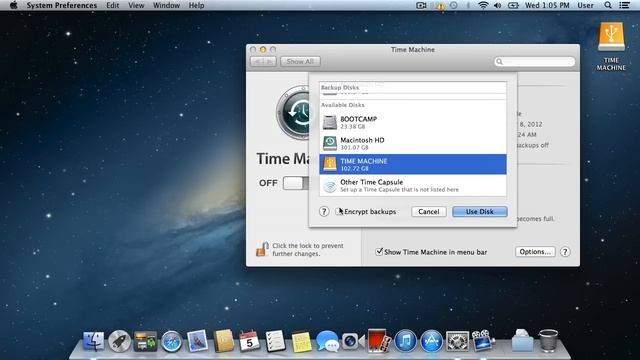Open the User account menu

pyautogui.click(x=585, y=5)
